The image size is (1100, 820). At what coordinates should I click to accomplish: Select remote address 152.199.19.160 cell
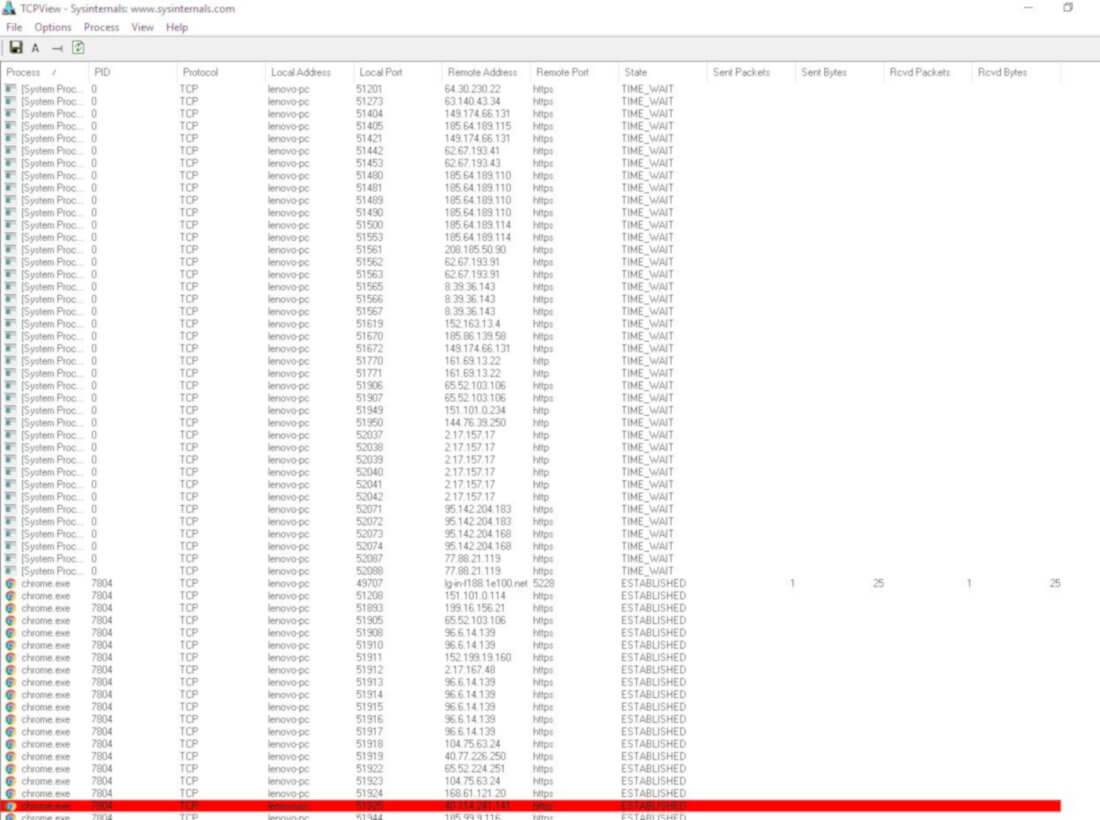pos(478,657)
